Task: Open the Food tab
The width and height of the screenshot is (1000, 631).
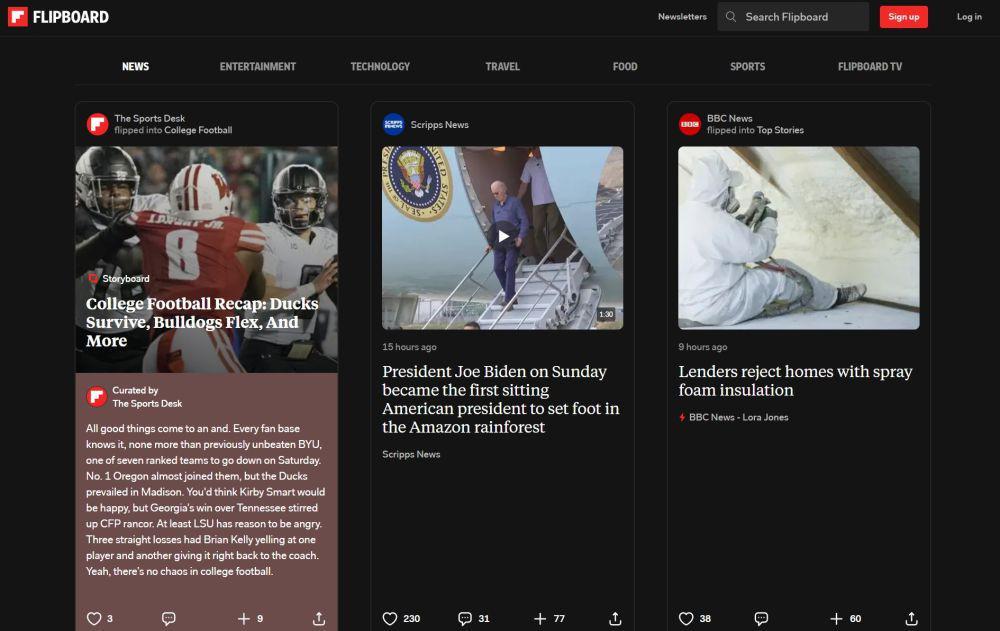Action: click(x=625, y=66)
